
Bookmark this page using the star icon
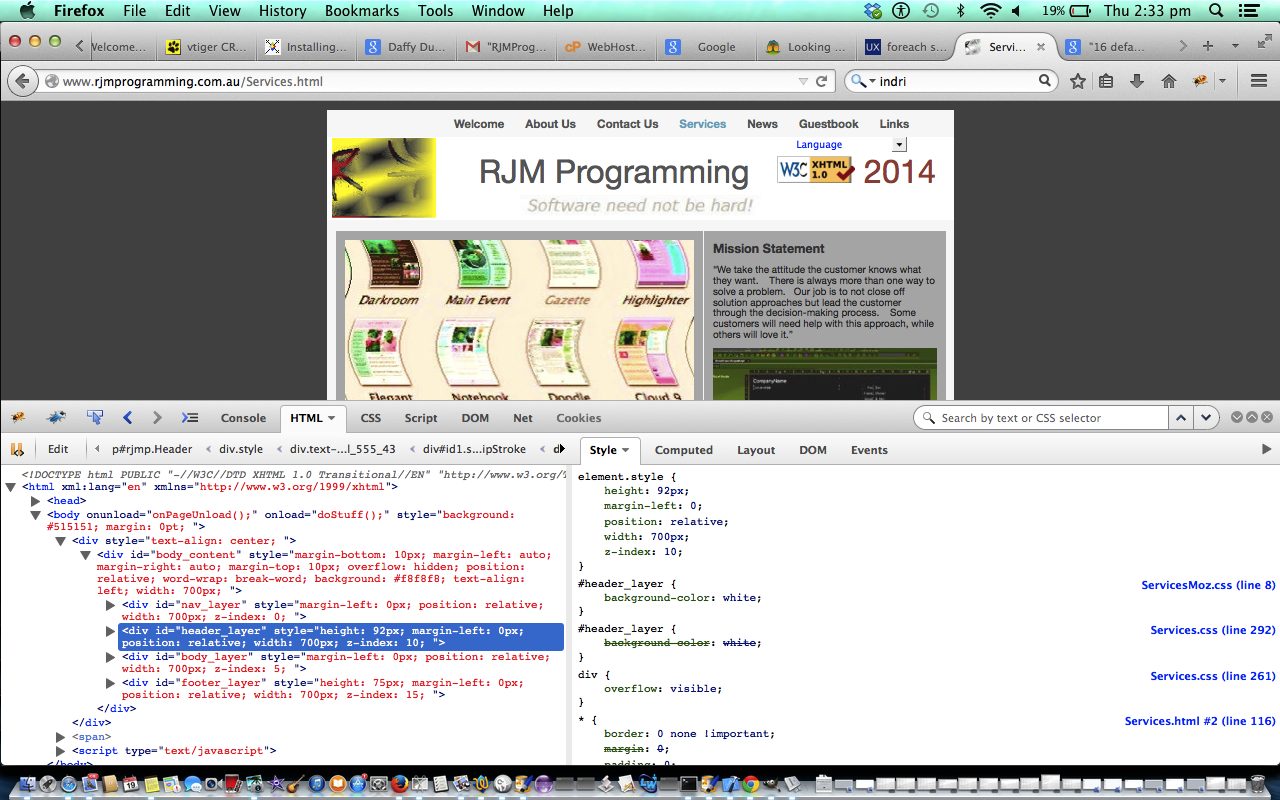click(x=1075, y=81)
